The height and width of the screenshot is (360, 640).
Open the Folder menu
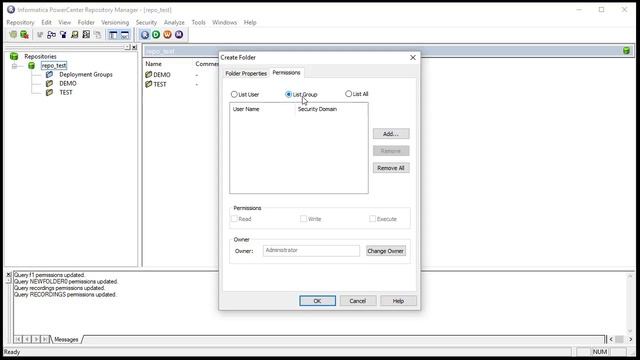86,22
